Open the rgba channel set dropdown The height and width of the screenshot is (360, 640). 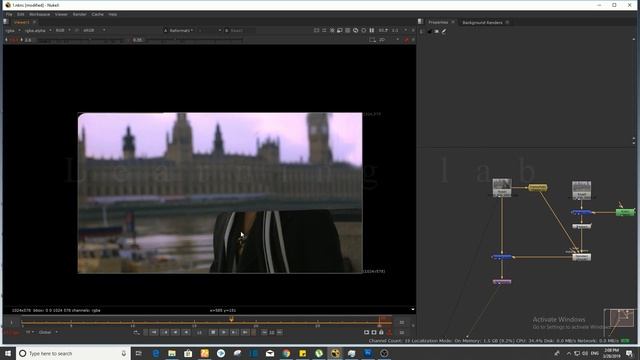point(13,30)
